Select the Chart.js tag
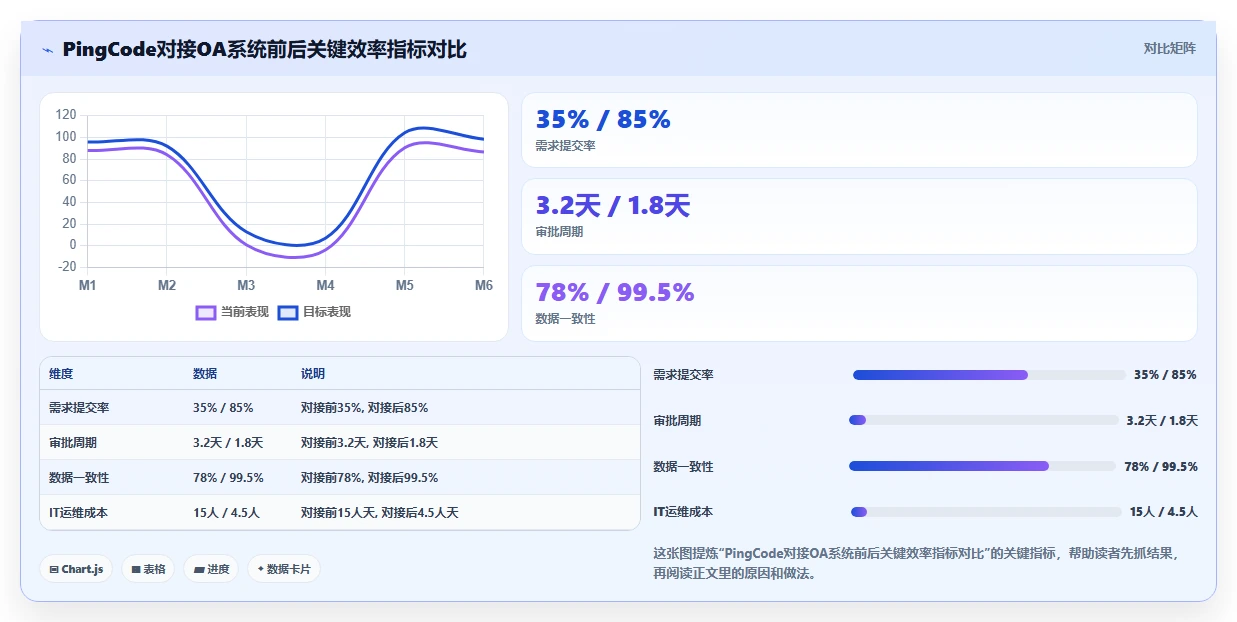Viewport: 1237px width, 622px height. point(77,569)
